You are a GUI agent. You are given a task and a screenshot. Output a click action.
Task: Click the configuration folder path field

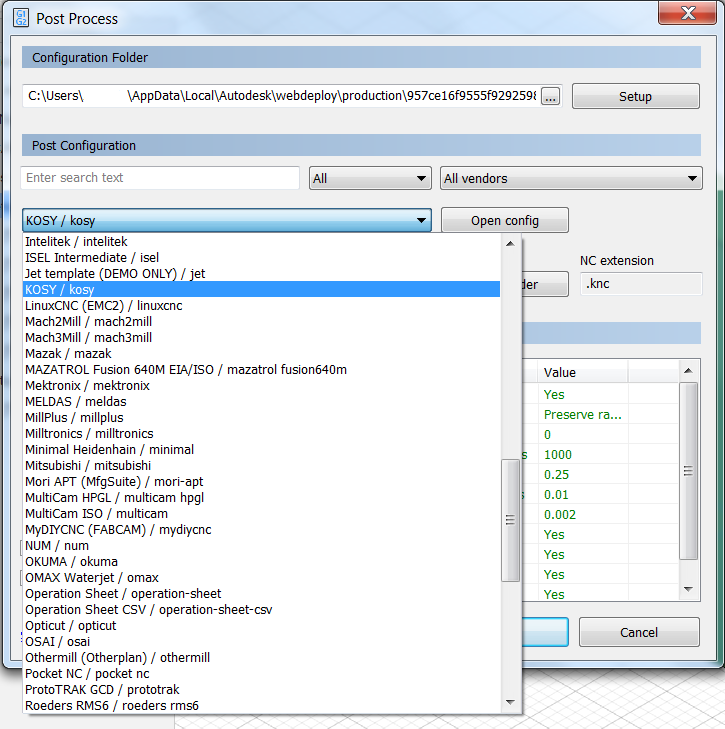point(280,96)
